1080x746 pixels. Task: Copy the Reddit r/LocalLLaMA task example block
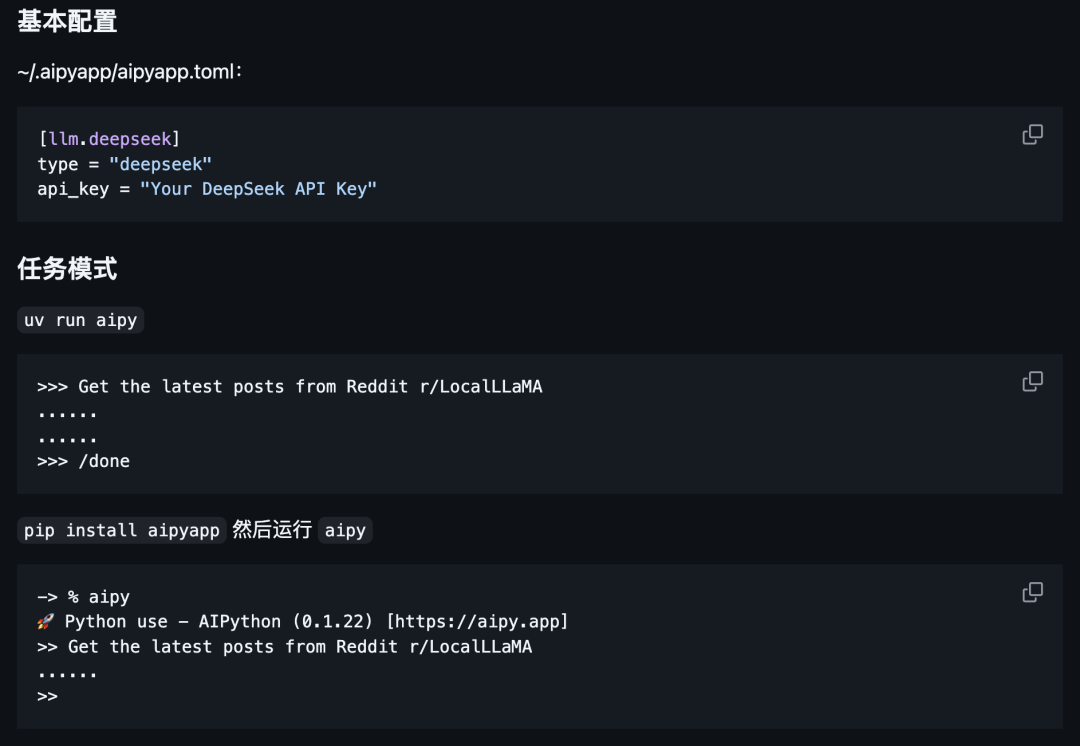point(1032,382)
